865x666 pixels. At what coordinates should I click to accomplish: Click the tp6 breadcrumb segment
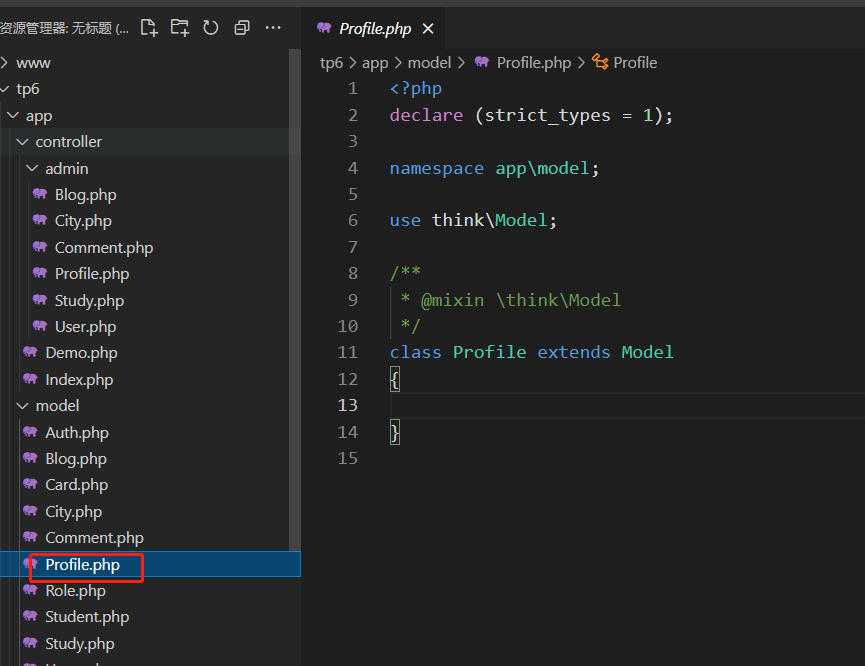click(332, 63)
